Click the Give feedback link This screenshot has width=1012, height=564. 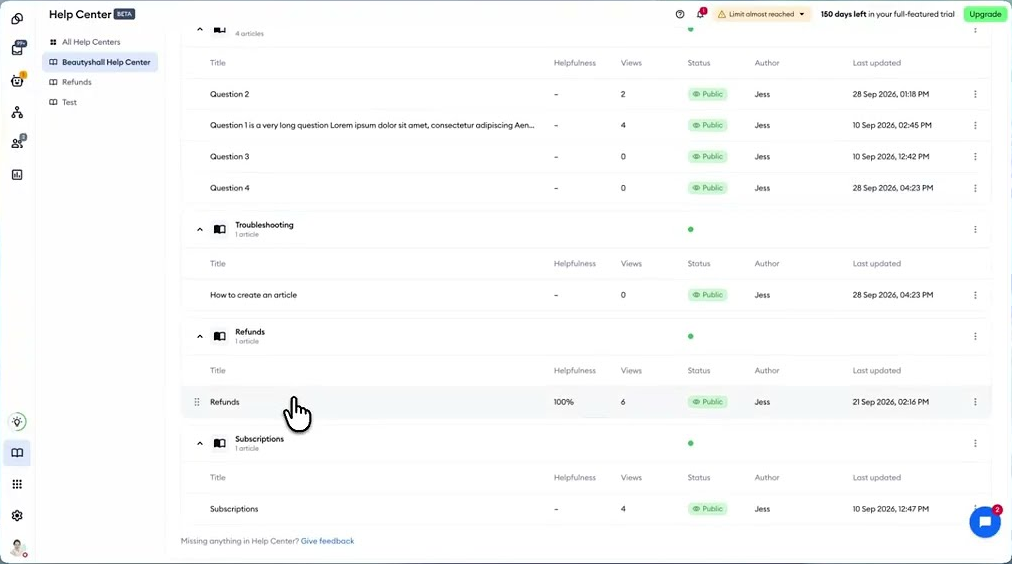coord(327,541)
